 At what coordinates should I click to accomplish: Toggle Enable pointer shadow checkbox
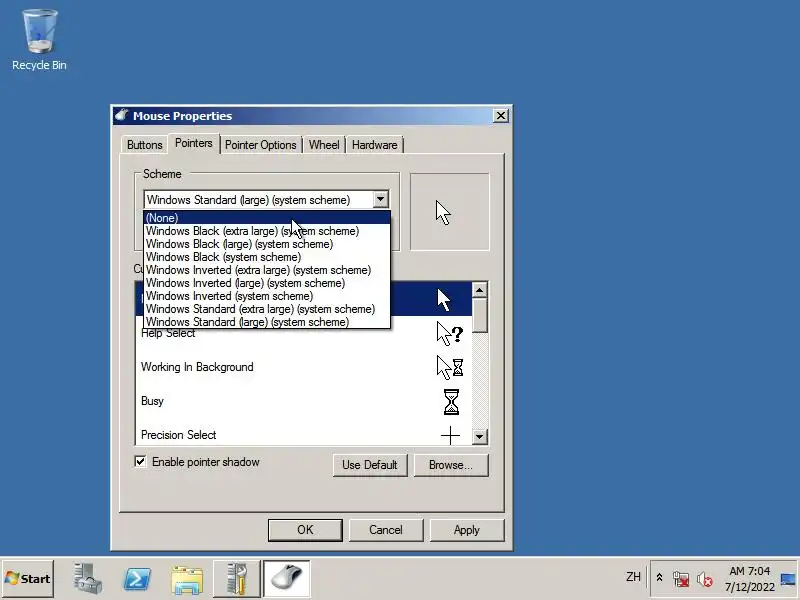coord(140,461)
